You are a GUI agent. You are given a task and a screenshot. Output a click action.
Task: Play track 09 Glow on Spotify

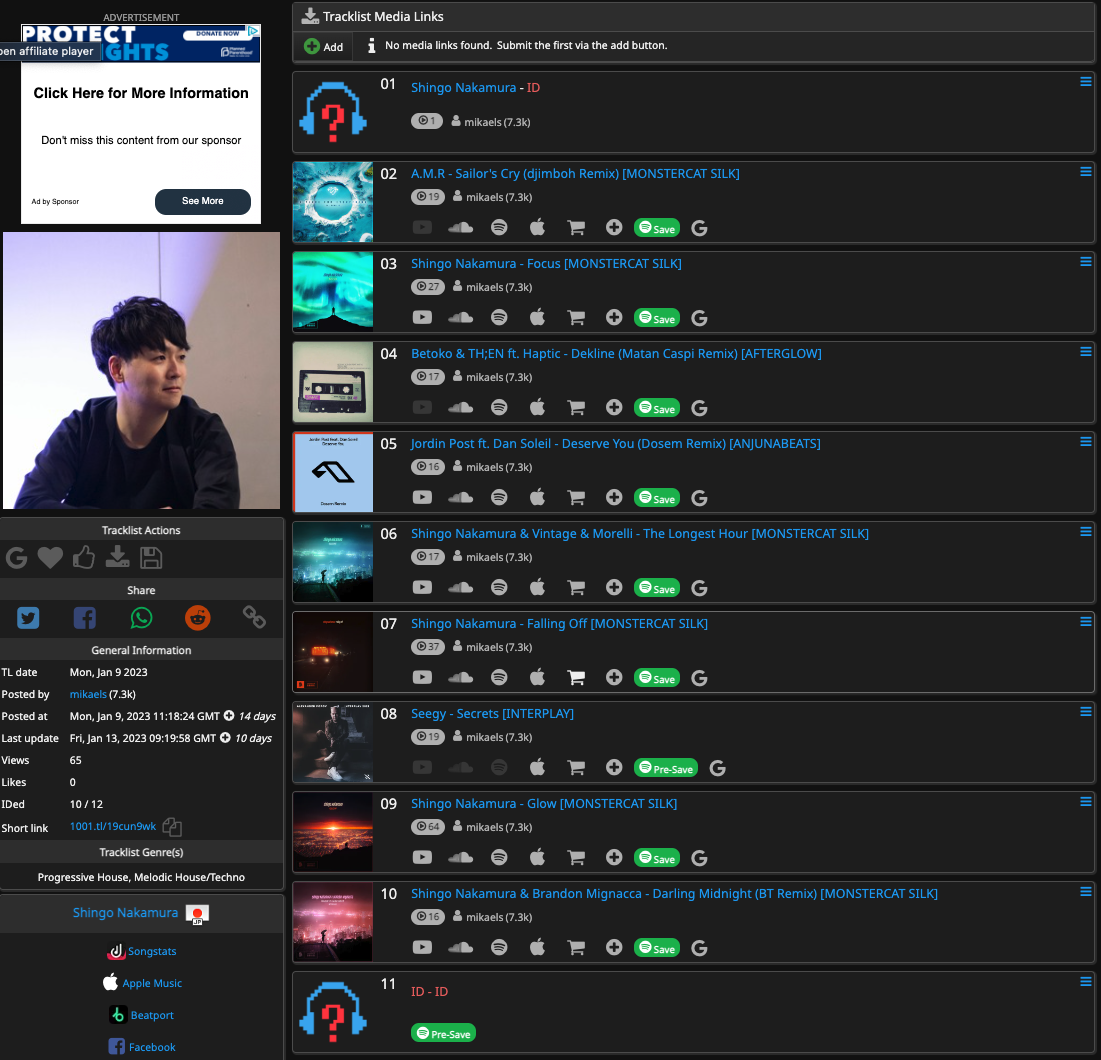[x=499, y=858]
